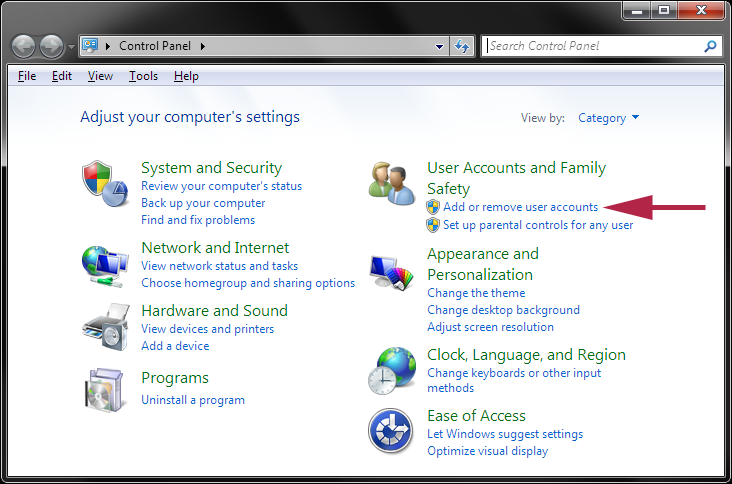Click Adjust screen resolution
The height and width of the screenshot is (484, 732).
pyautogui.click(x=490, y=327)
